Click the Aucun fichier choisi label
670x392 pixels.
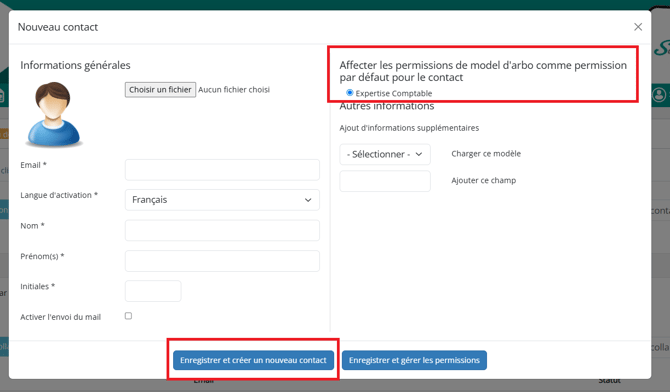(x=234, y=90)
